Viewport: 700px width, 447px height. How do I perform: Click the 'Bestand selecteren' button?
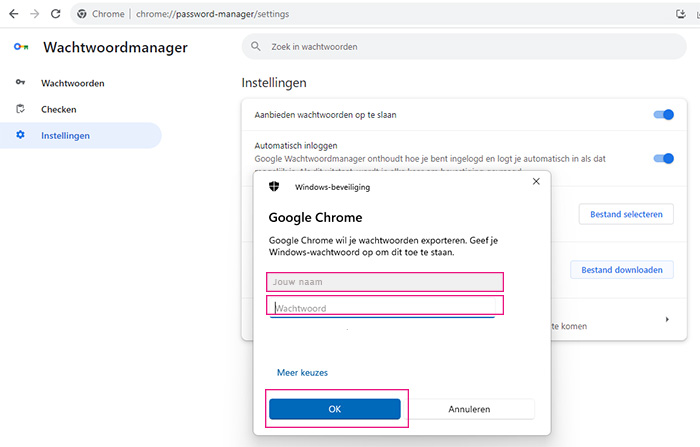pos(626,214)
